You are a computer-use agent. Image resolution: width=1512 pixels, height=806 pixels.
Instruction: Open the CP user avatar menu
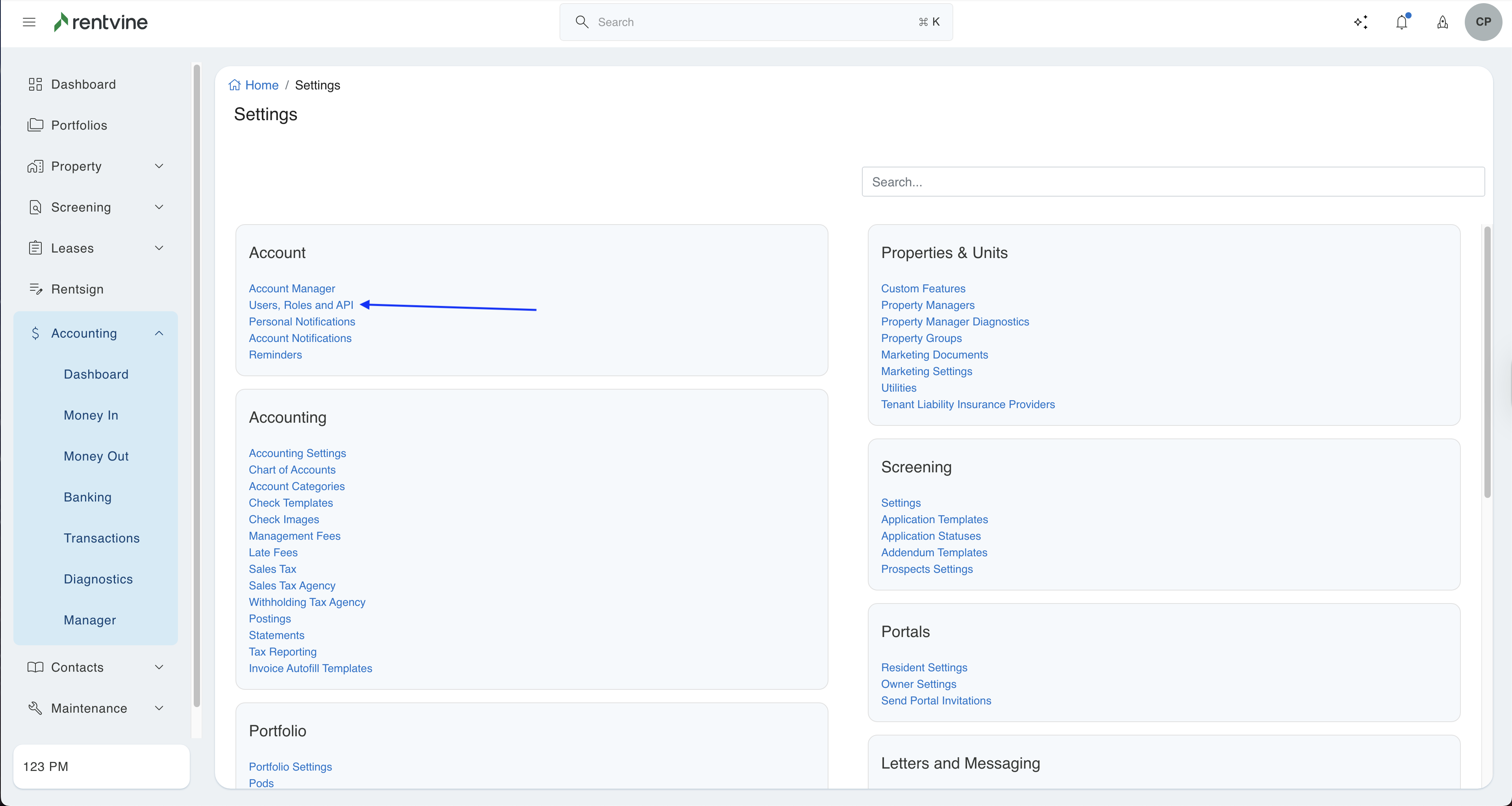point(1482,22)
